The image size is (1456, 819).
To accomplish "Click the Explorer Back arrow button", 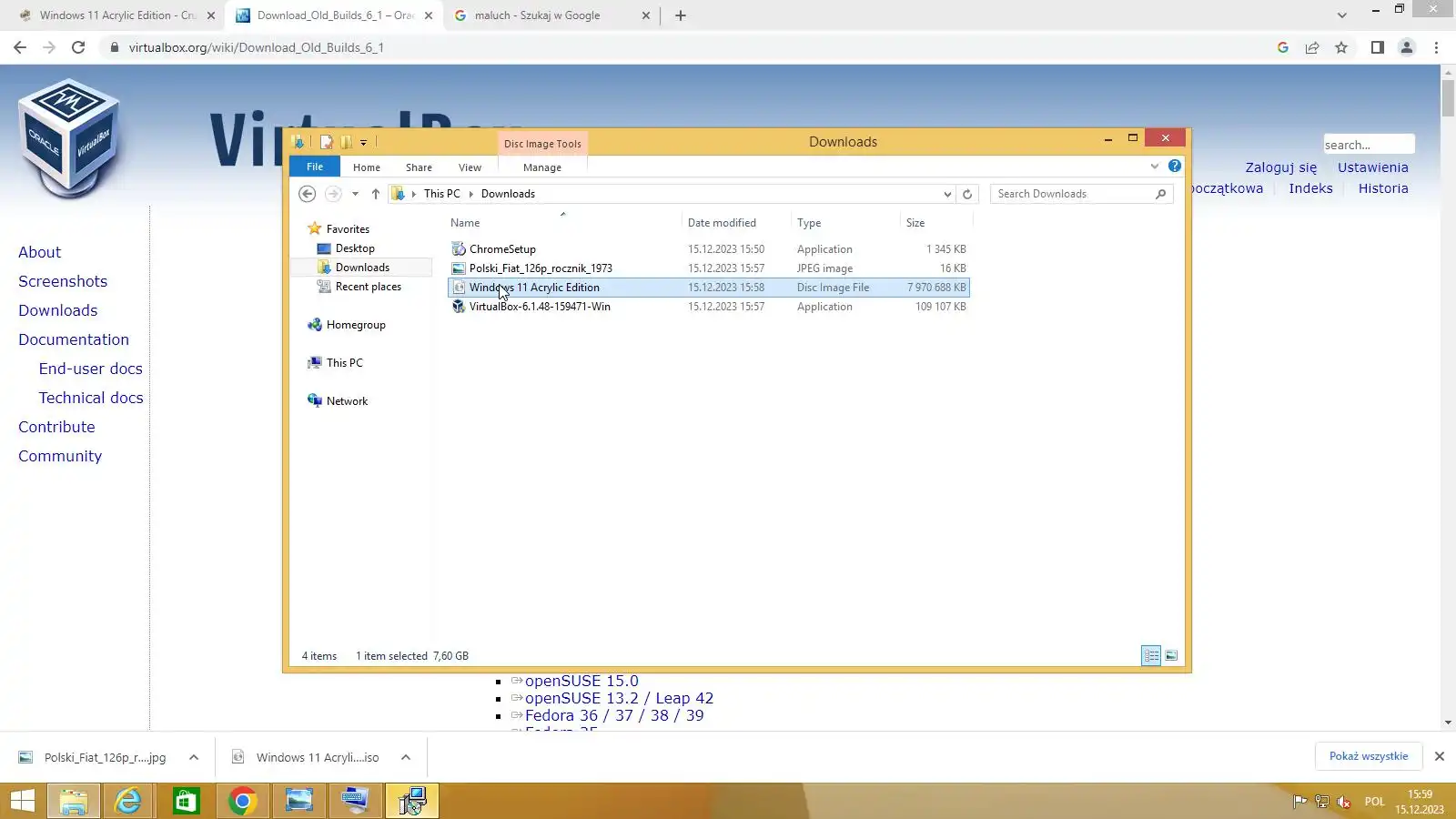I will (308, 194).
